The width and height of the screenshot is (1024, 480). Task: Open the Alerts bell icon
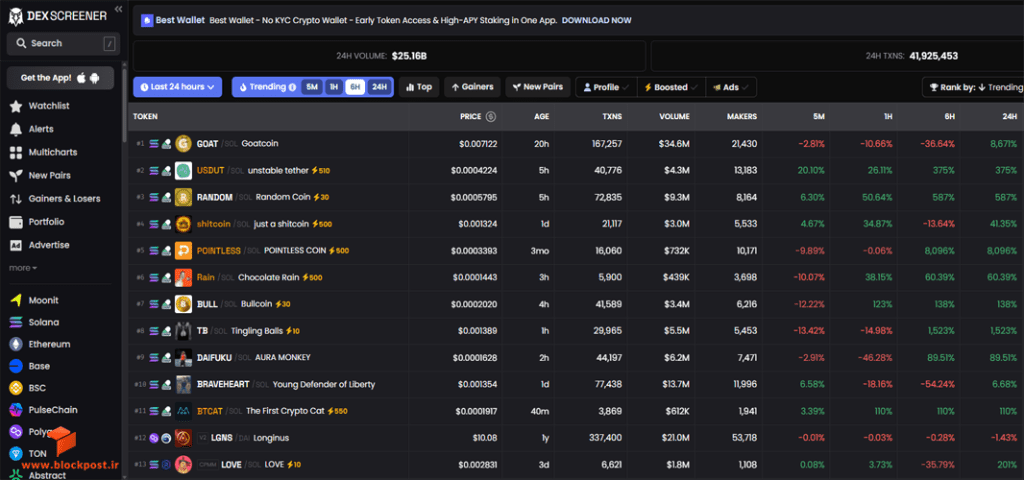(x=16, y=129)
